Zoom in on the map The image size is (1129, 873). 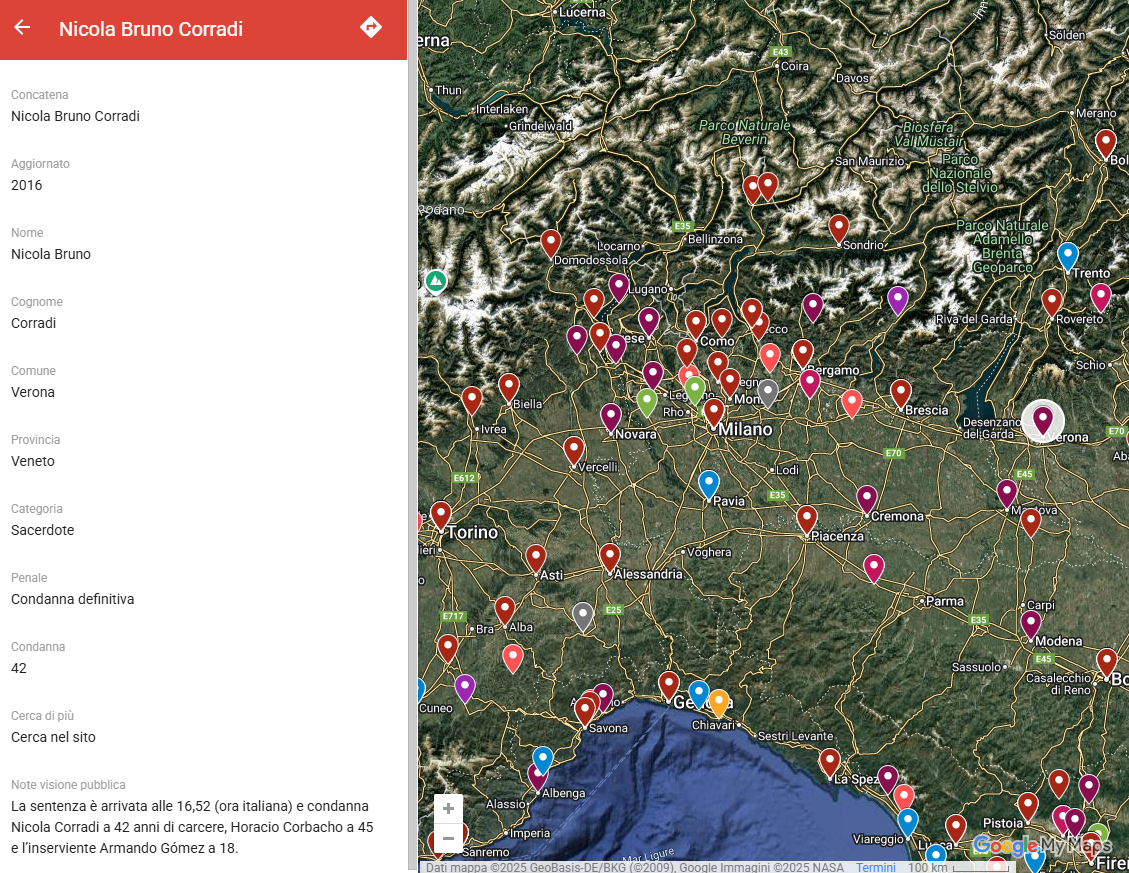point(448,808)
